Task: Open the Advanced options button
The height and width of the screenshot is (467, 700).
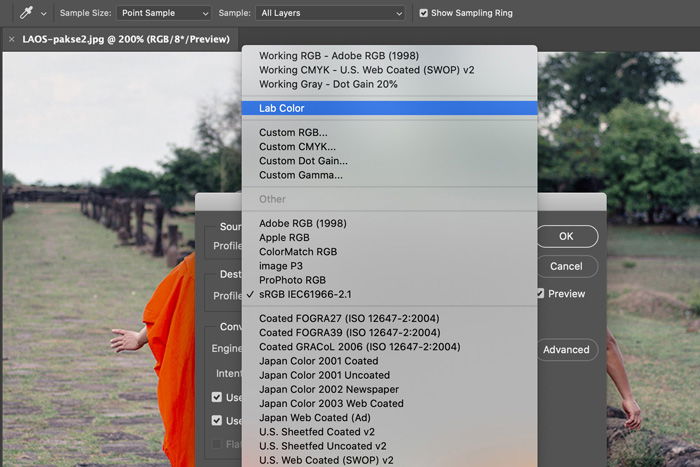Action: (567, 350)
